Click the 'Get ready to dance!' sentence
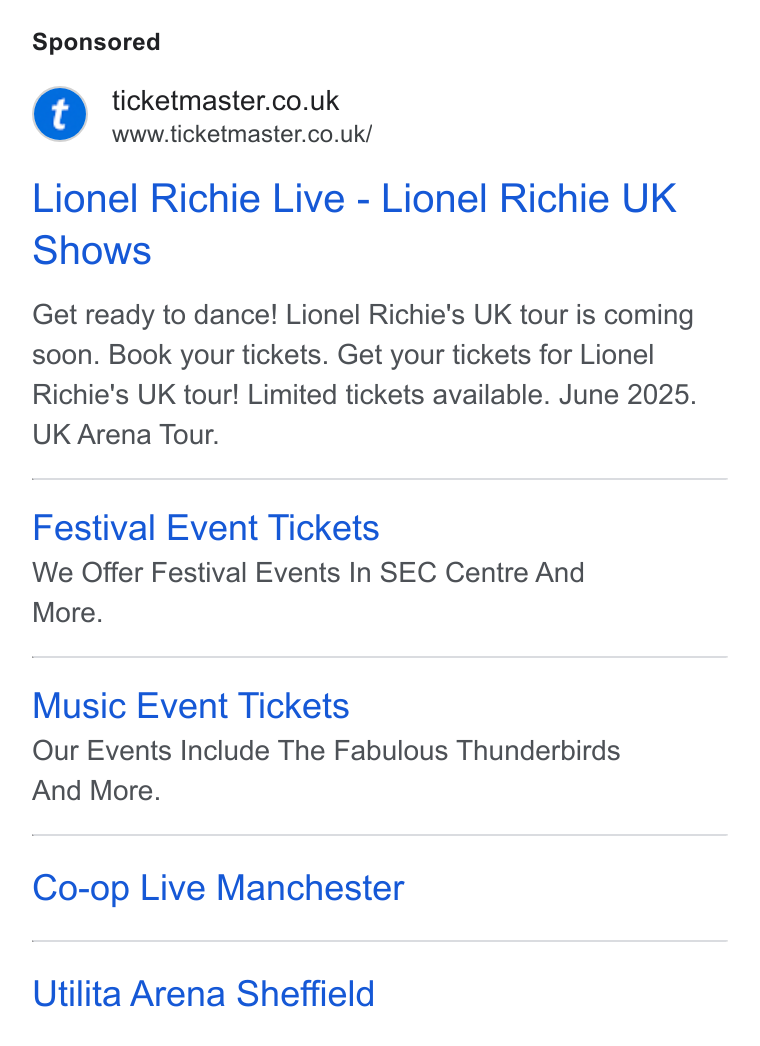The height and width of the screenshot is (1046, 760). click(x=155, y=315)
